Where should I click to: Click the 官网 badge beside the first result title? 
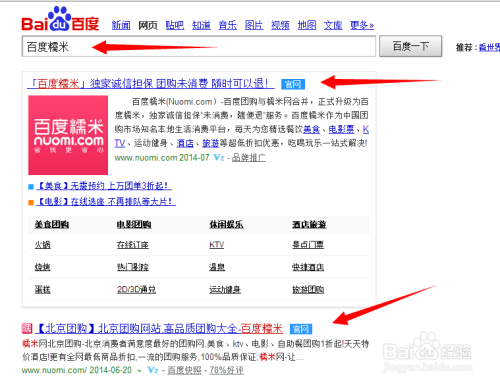point(293,84)
